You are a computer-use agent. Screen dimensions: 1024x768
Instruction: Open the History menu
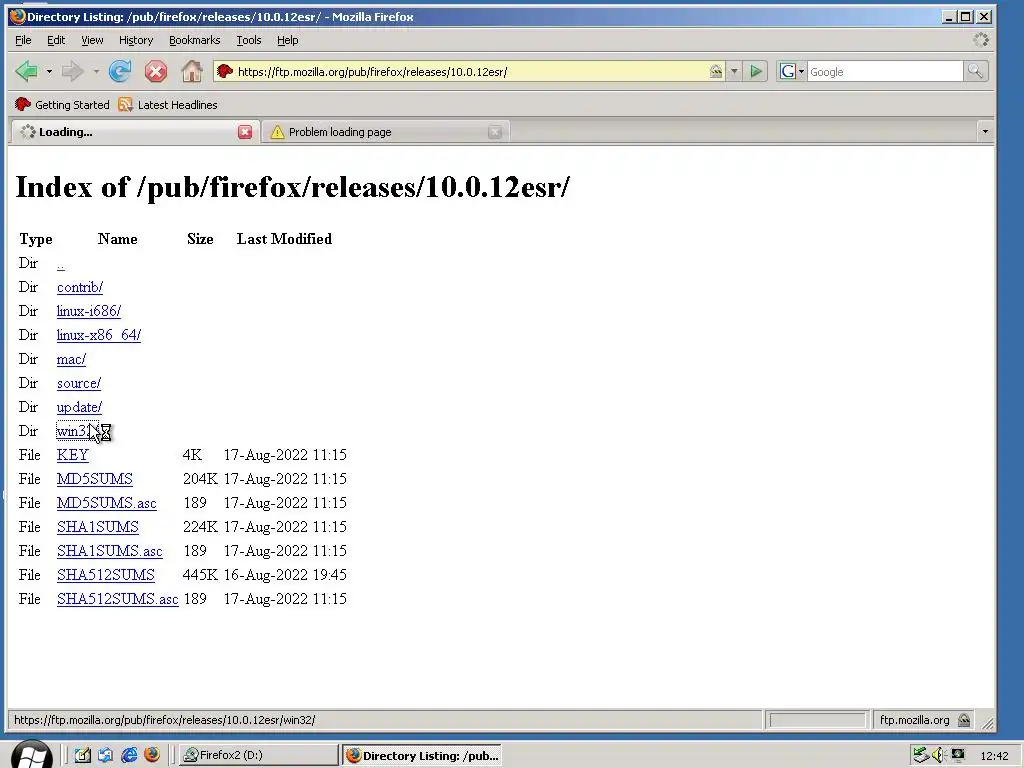click(x=136, y=40)
